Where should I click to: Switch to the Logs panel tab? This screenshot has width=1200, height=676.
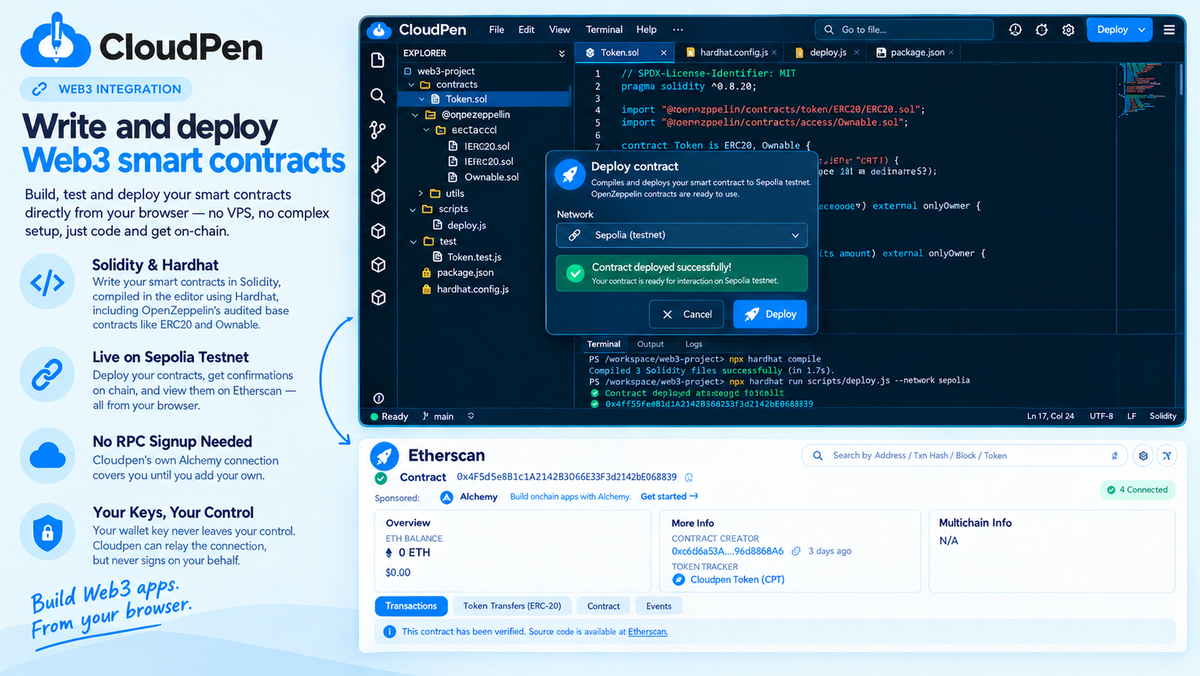click(693, 344)
